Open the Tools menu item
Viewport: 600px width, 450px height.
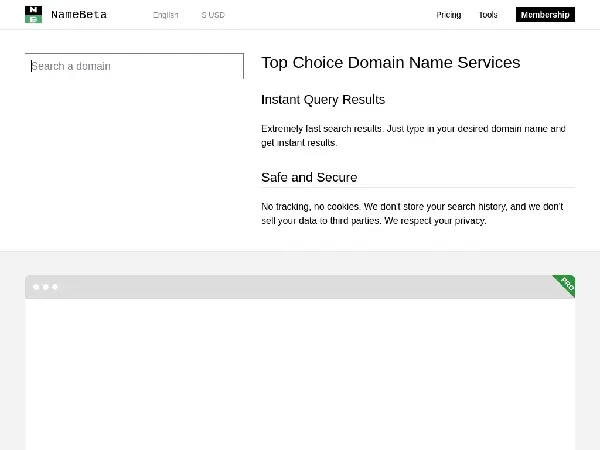click(x=488, y=15)
